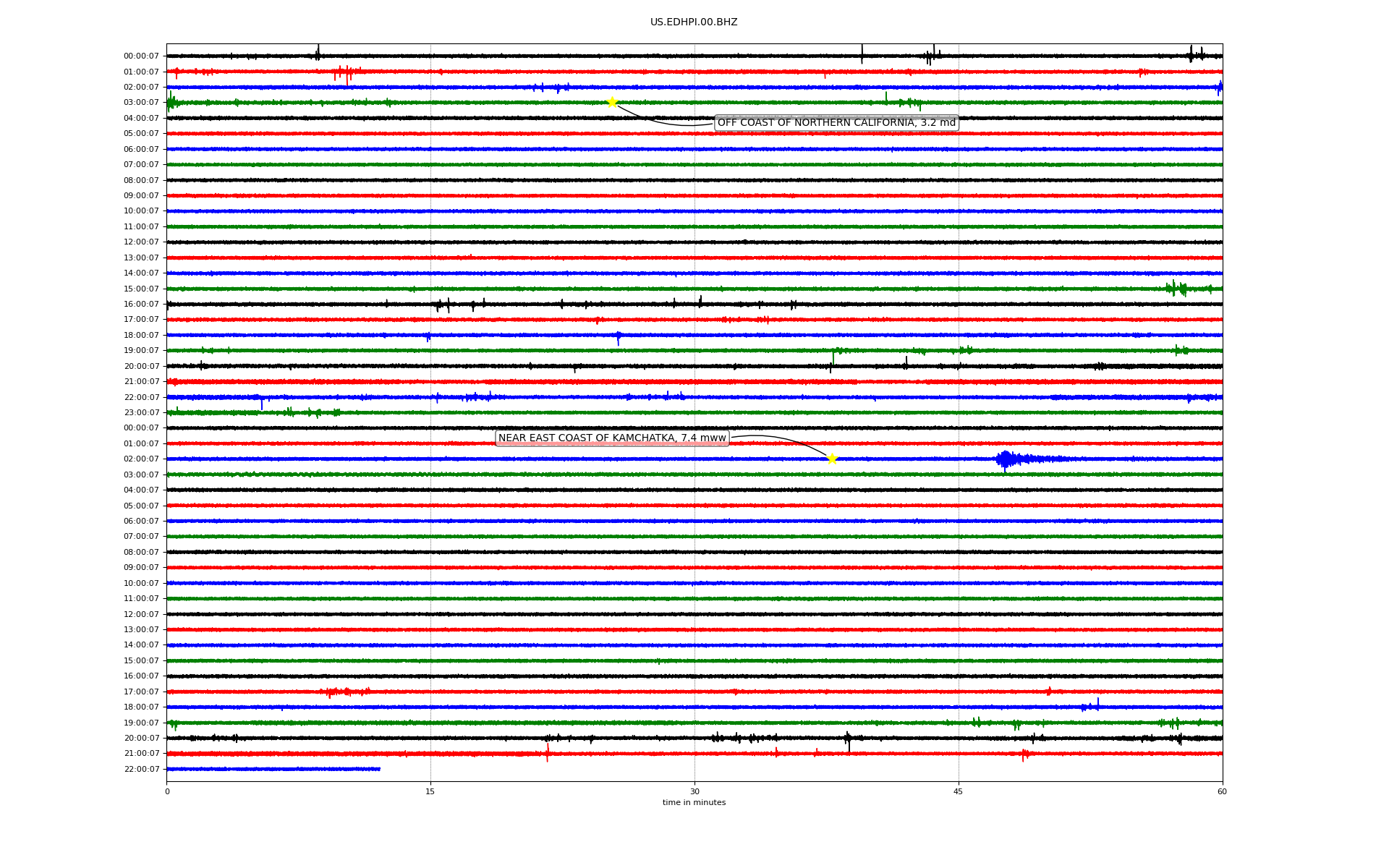Click the Near East Coast of Kamchatka annotation
Screen dimensions: 1389x868
click(x=612, y=438)
